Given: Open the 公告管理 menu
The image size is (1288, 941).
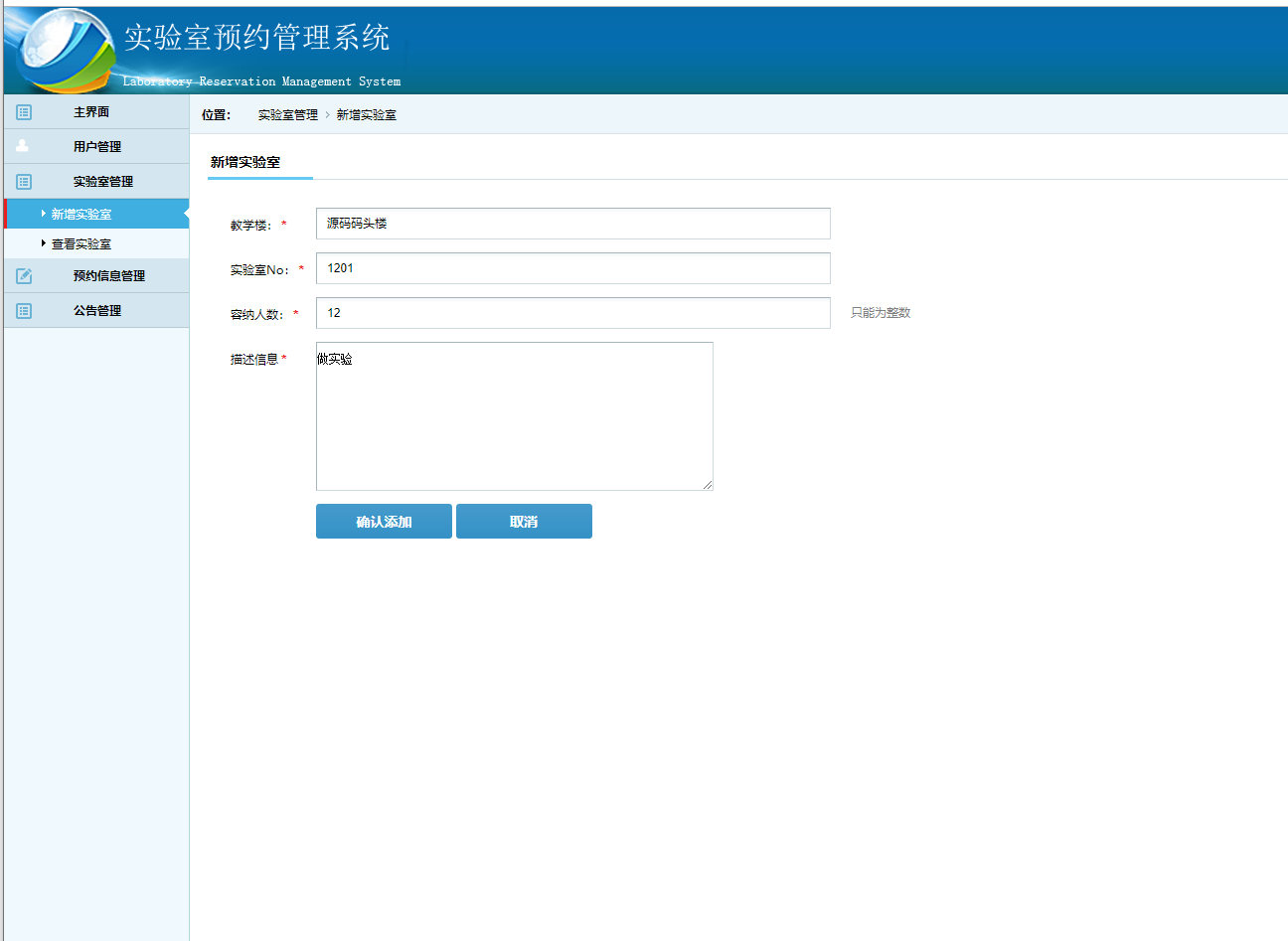Looking at the screenshot, I should 96,310.
